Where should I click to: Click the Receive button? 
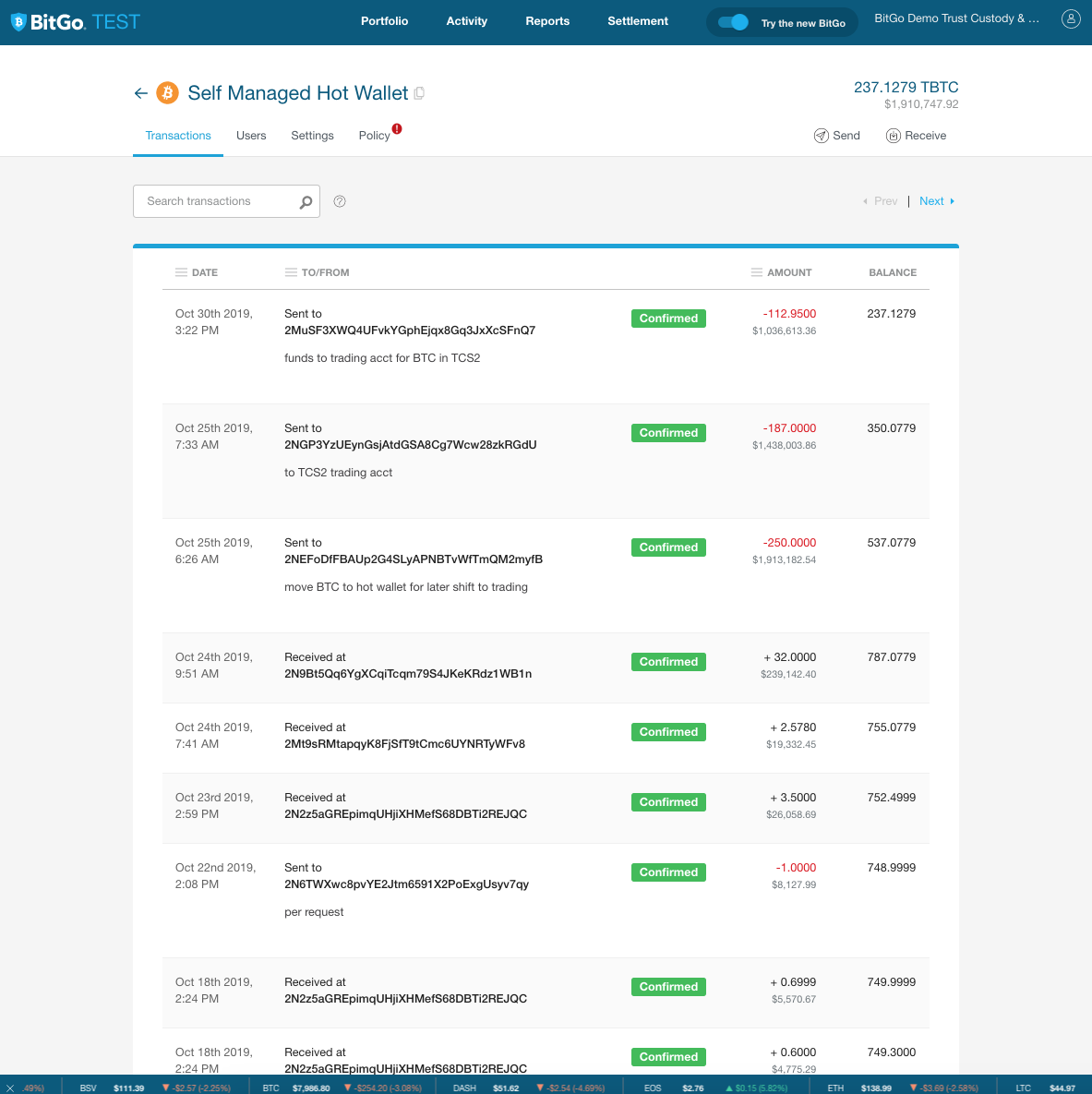[x=916, y=136]
